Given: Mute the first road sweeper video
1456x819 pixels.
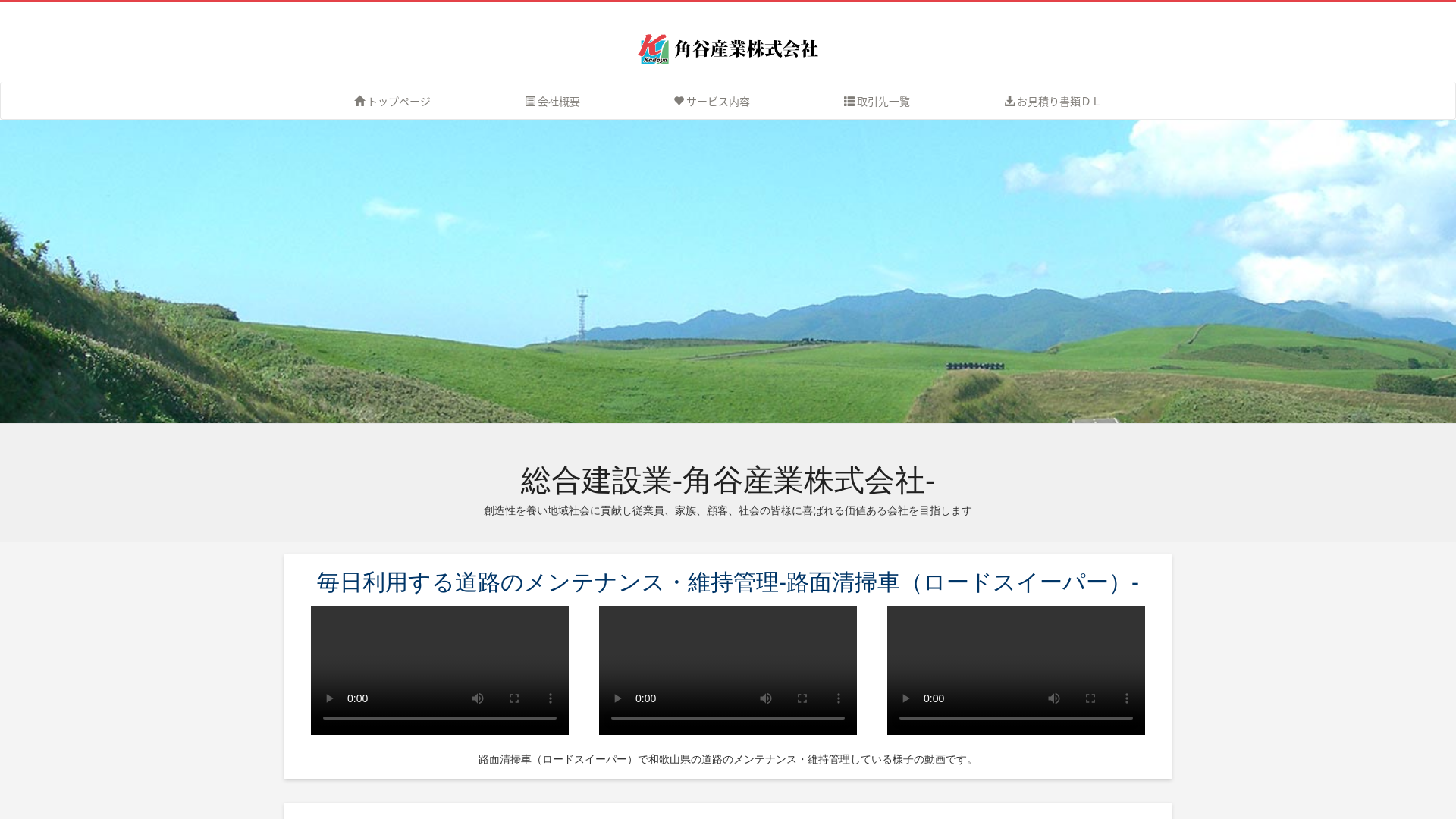Looking at the screenshot, I should click(478, 698).
